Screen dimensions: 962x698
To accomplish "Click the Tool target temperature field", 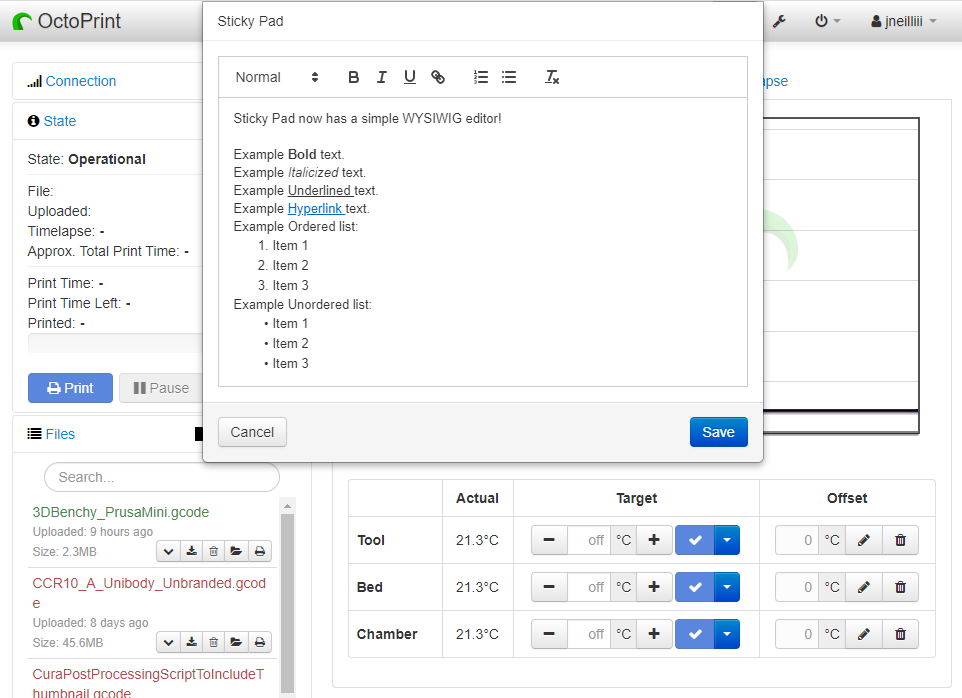I will point(589,540).
